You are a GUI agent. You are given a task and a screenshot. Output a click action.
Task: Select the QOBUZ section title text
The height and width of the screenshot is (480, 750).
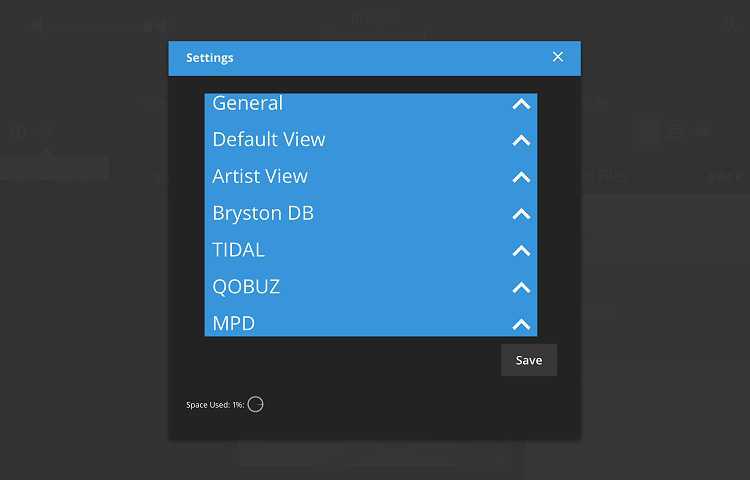tap(246, 287)
